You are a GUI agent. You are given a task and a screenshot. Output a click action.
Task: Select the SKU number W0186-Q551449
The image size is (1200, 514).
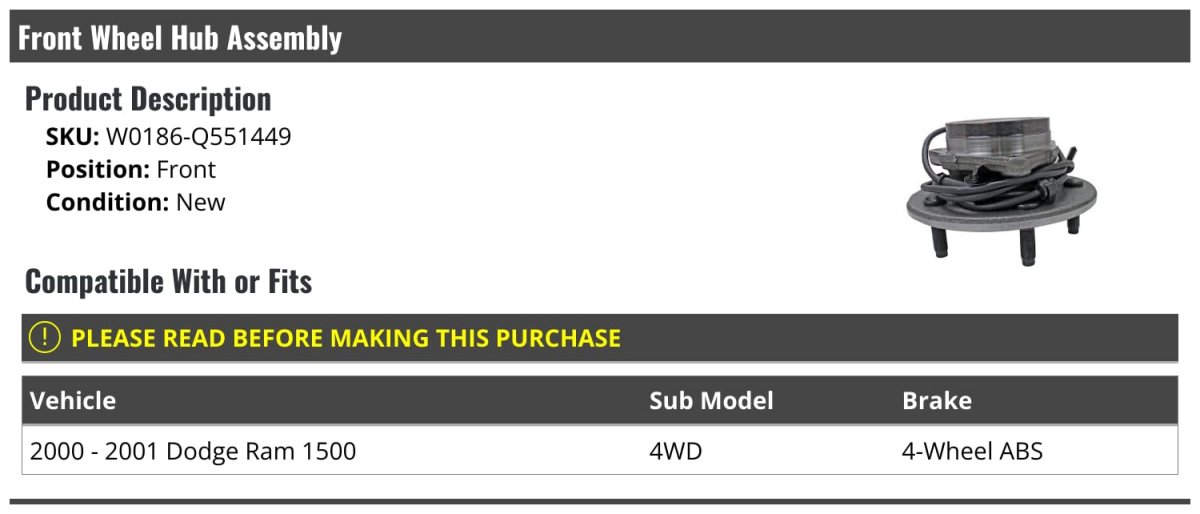198,137
